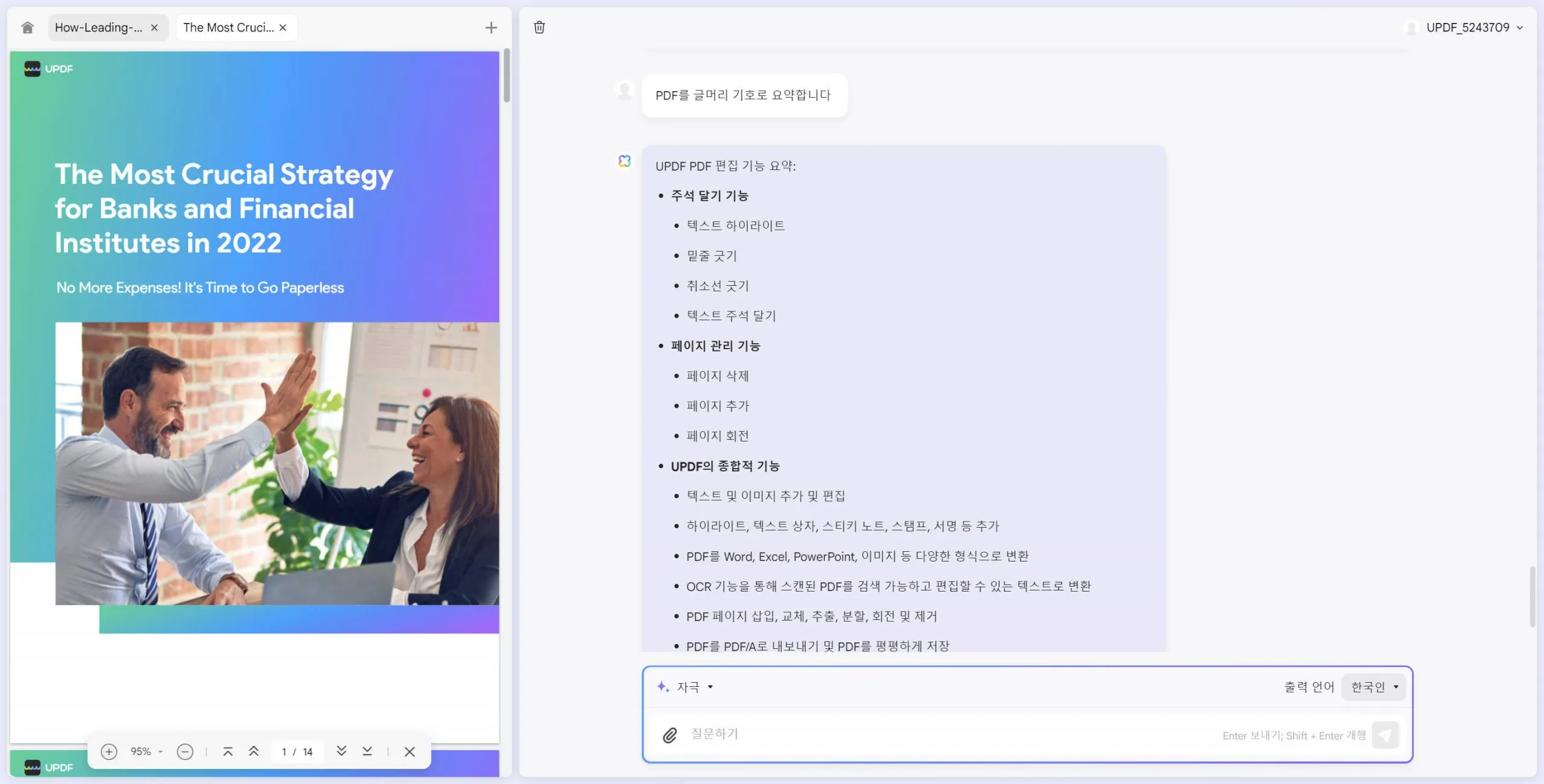Click the subtitle 'No More Expenses! It's Time to Go Paperless'
Screen dimensions: 1544x784
point(200,288)
